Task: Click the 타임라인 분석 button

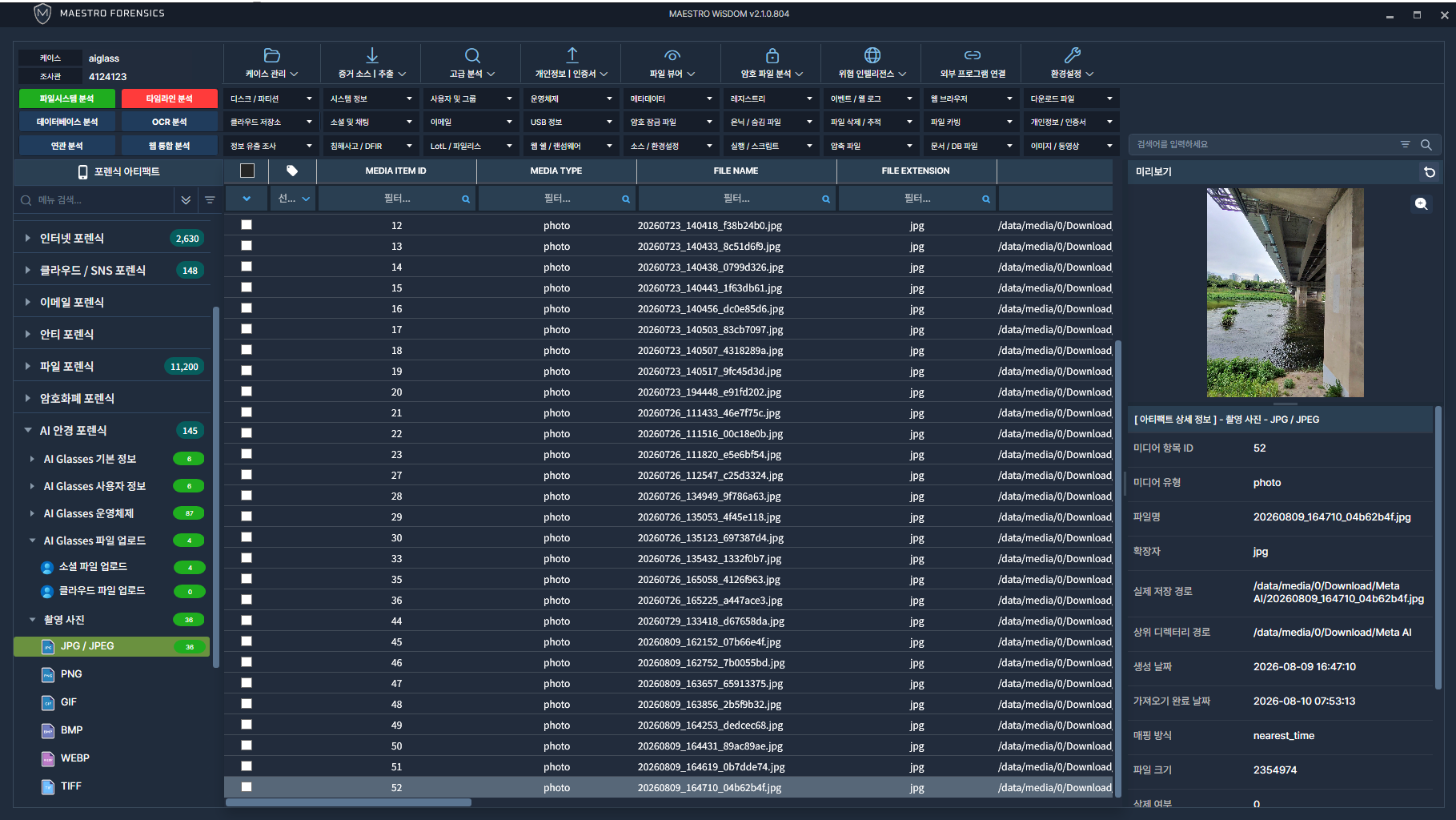Action: [170, 99]
